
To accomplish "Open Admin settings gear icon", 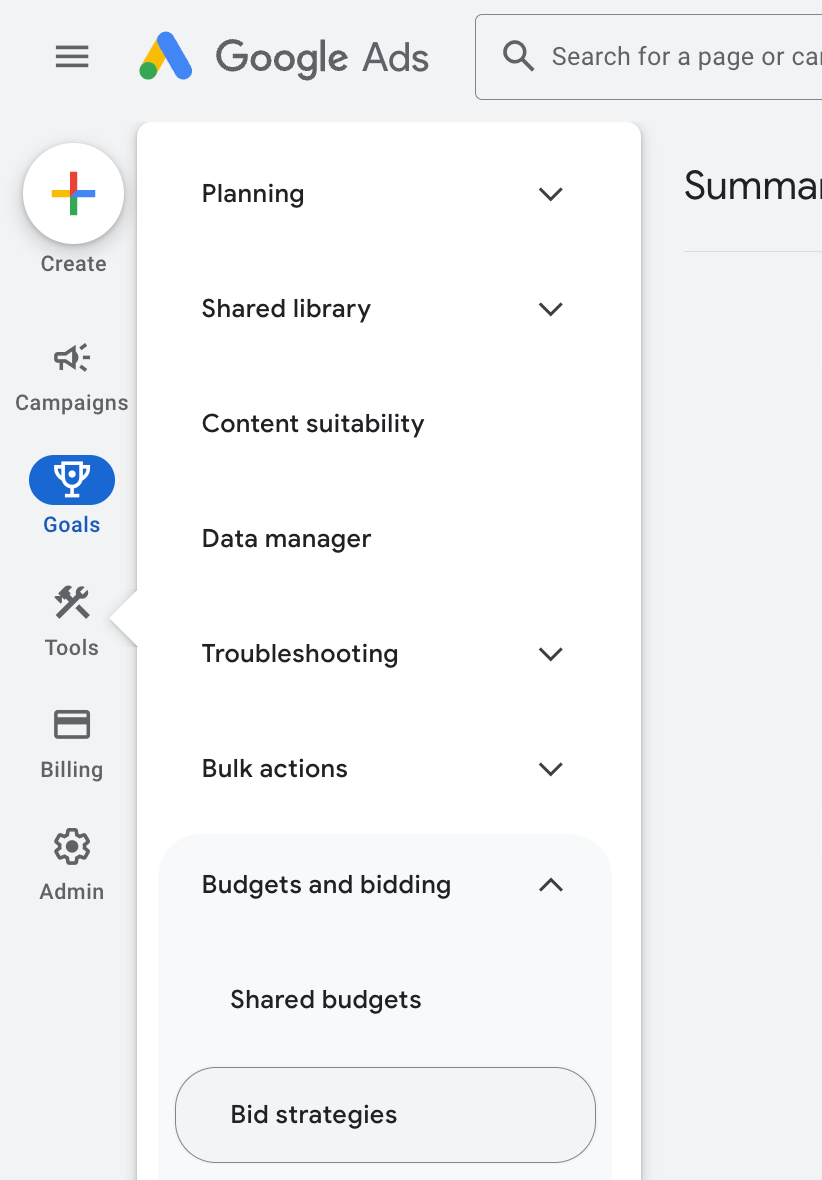I will pyautogui.click(x=71, y=846).
